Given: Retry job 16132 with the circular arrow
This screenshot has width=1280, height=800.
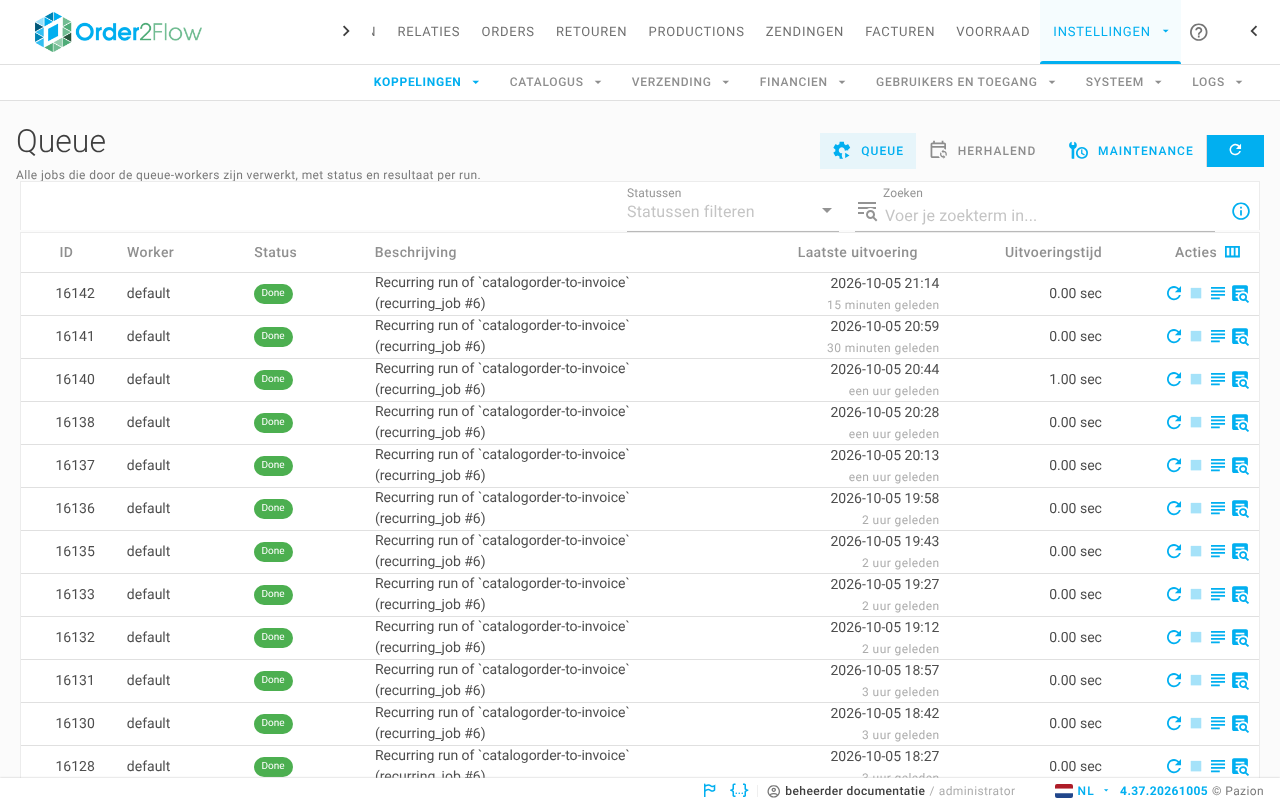Looking at the screenshot, I should pos(1174,637).
